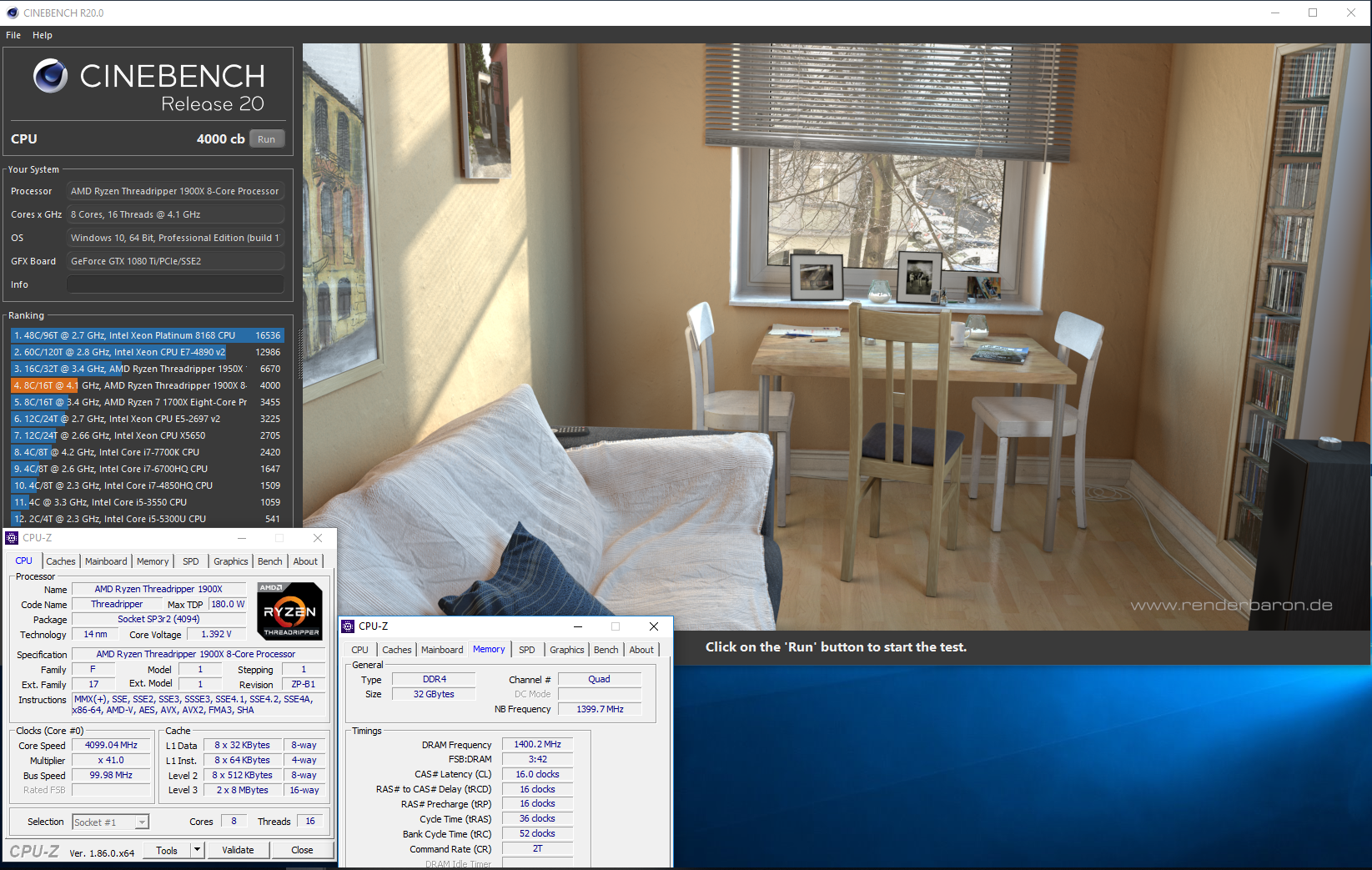
Task: Click the Max TDP value 180.0 W
Action: click(x=228, y=604)
